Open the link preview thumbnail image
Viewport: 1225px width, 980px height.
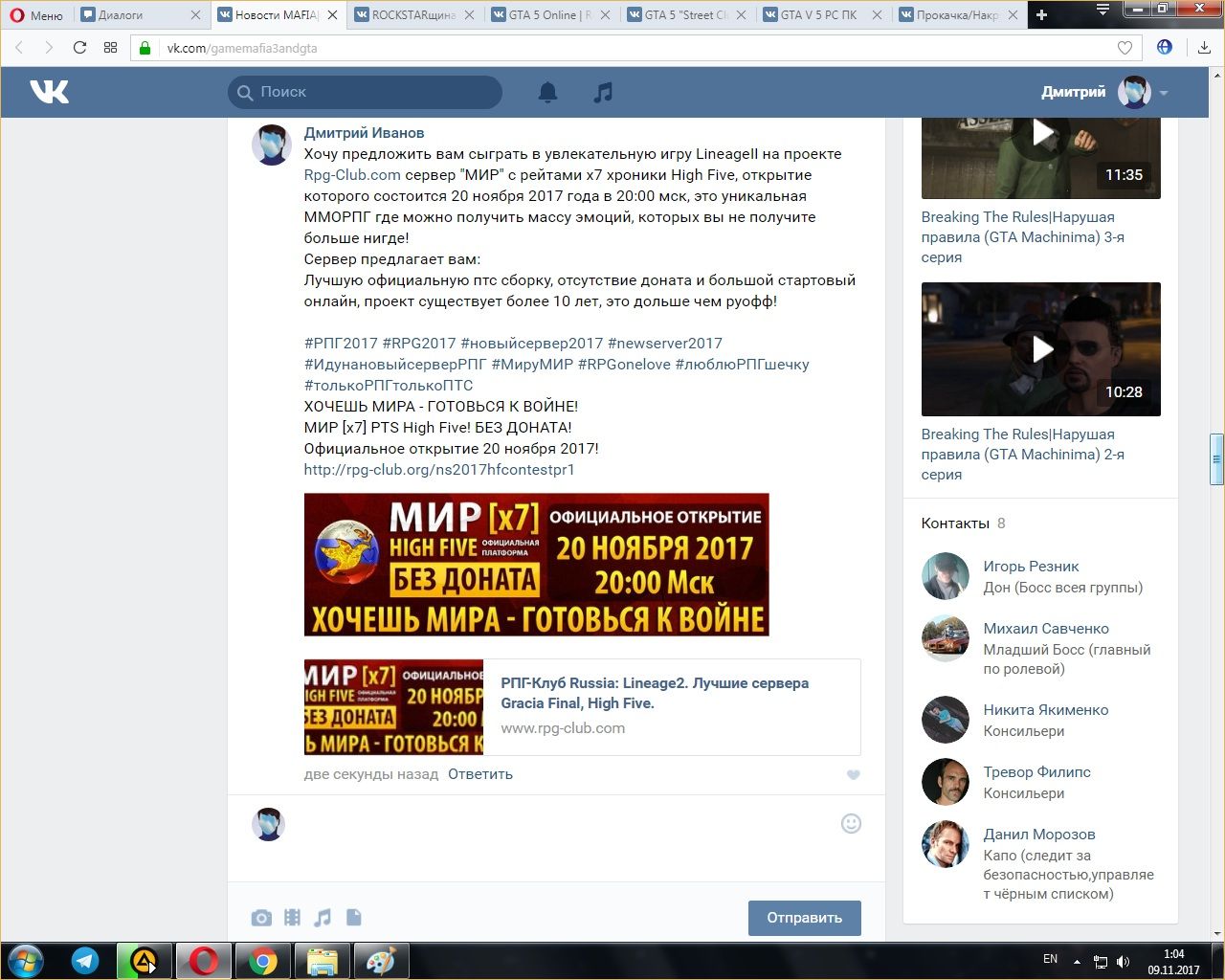393,707
